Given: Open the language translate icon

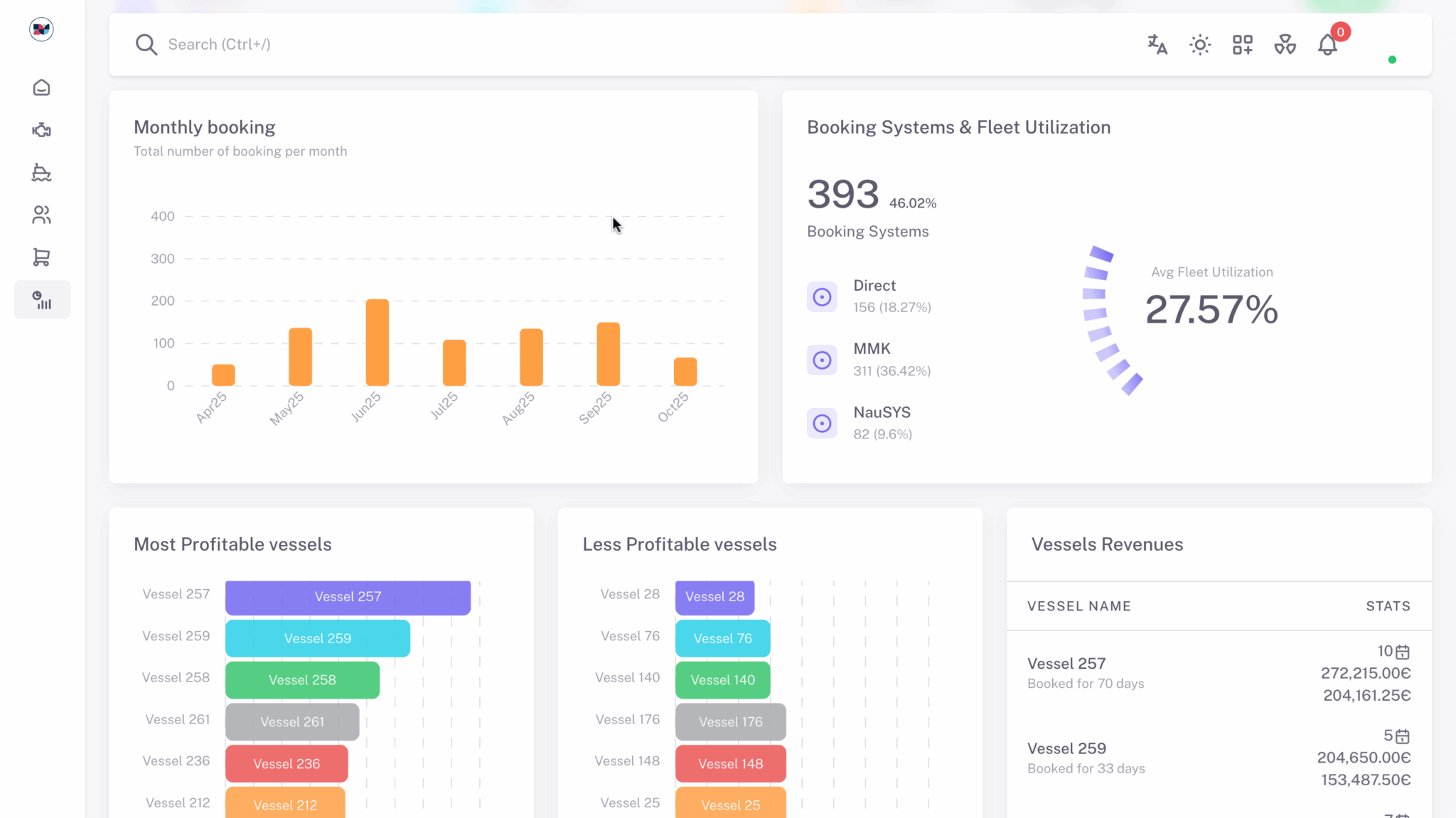Looking at the screenshot, I should pyautogui.click(x=1157, y=45).
